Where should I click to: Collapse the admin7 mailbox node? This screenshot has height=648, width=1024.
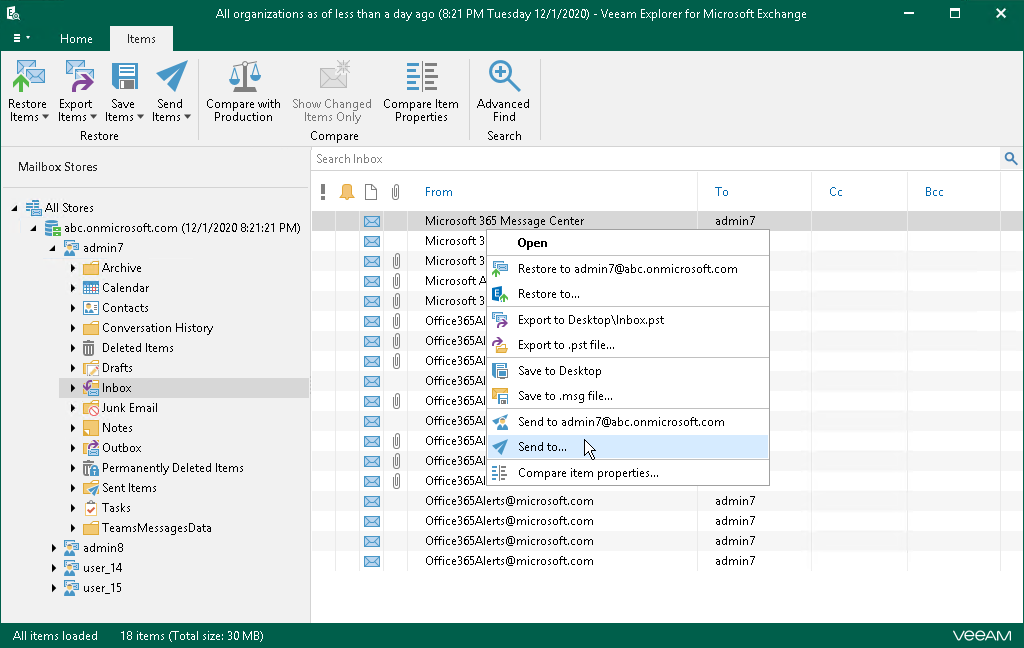point(53,248)
